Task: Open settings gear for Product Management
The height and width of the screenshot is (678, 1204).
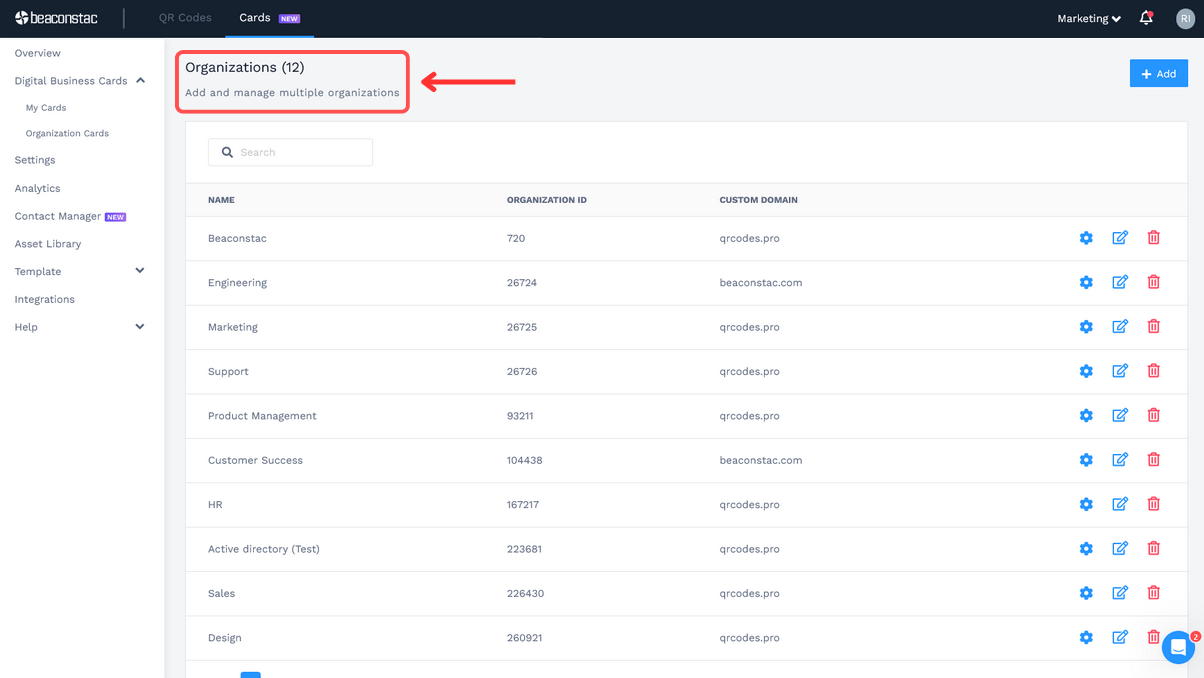Action: click(x=1086, y=415)
